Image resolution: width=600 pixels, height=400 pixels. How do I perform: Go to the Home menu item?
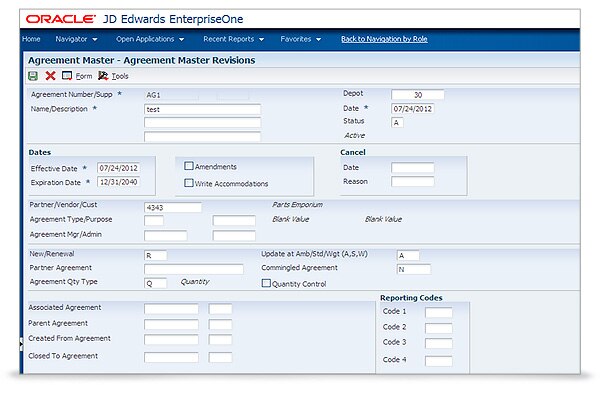point(31,39)
